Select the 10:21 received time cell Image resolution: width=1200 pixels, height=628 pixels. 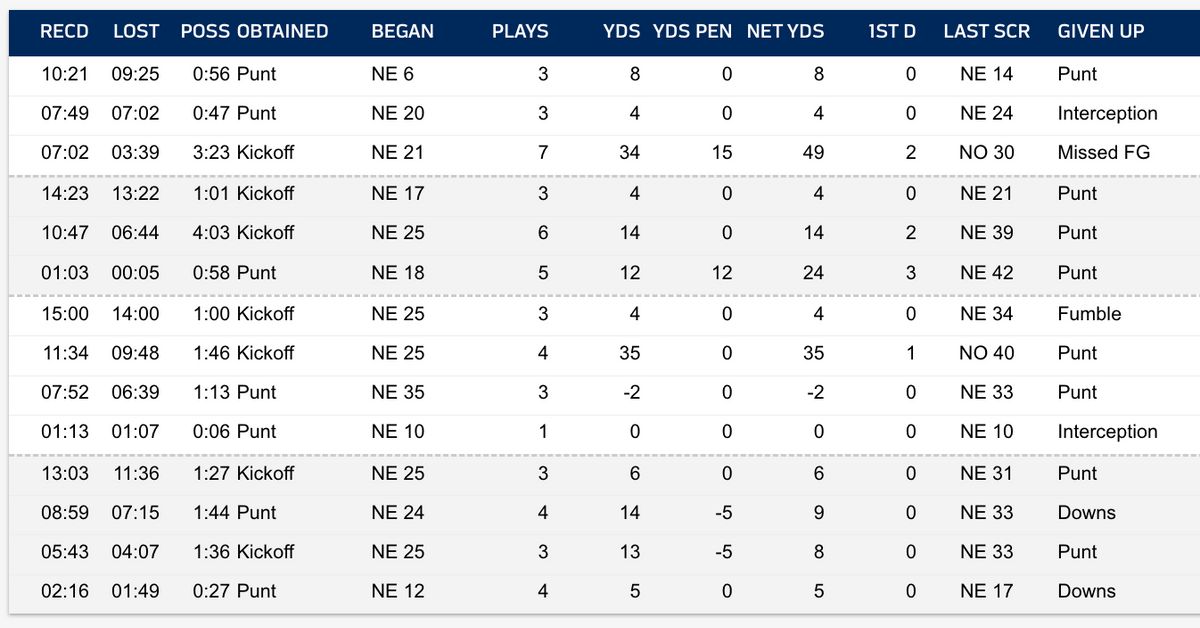pos(64,74)
